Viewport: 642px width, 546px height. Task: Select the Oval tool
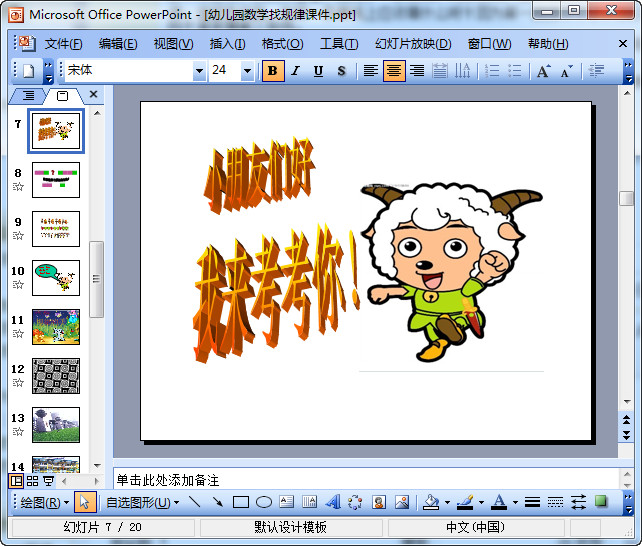pos(264,502)
